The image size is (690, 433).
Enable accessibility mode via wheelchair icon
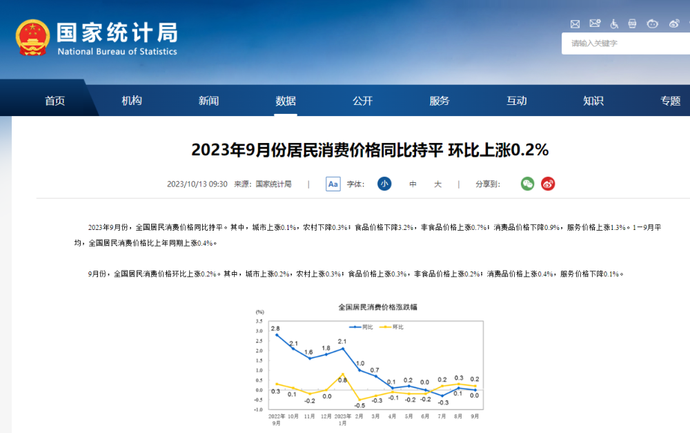tap(614, 24)
